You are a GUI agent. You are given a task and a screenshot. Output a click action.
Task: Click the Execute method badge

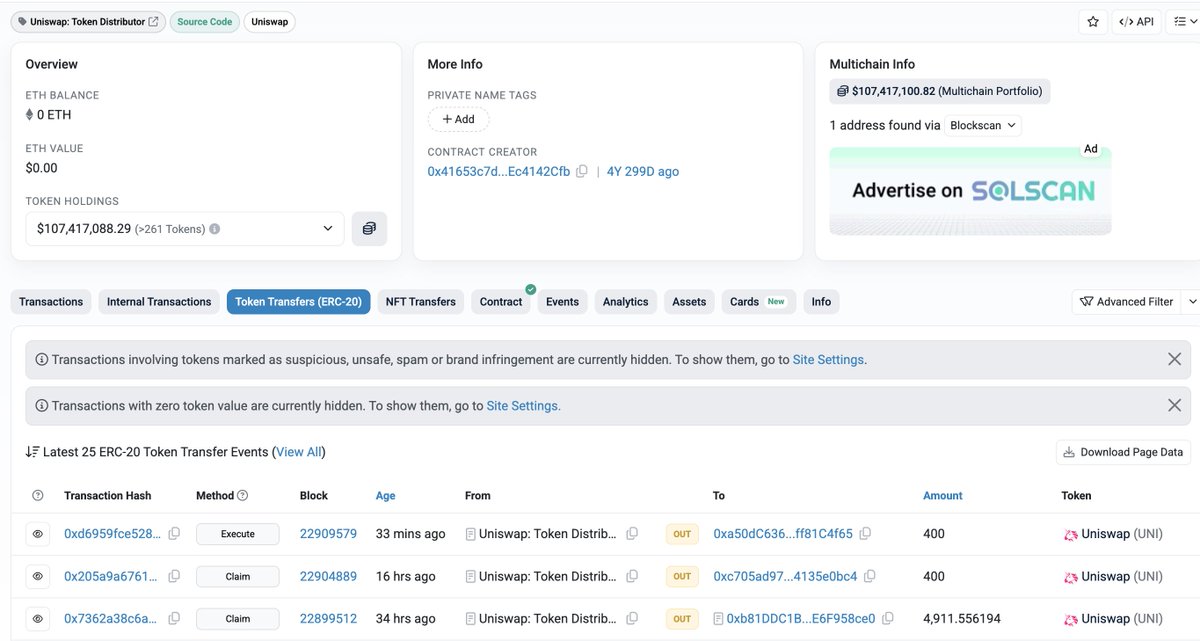point(237,534)
